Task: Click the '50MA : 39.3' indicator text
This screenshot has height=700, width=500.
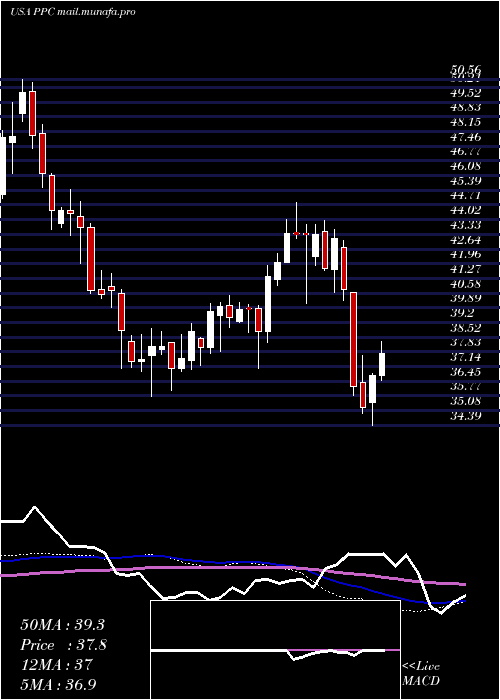Action: tap(62, 625)
